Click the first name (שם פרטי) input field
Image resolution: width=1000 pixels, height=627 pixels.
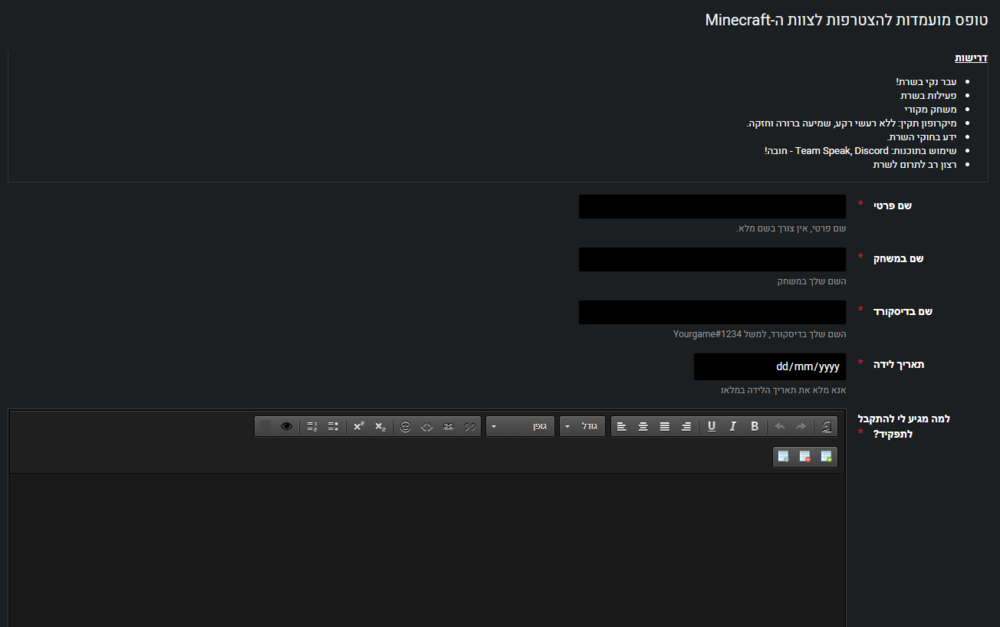click(712, 207)
